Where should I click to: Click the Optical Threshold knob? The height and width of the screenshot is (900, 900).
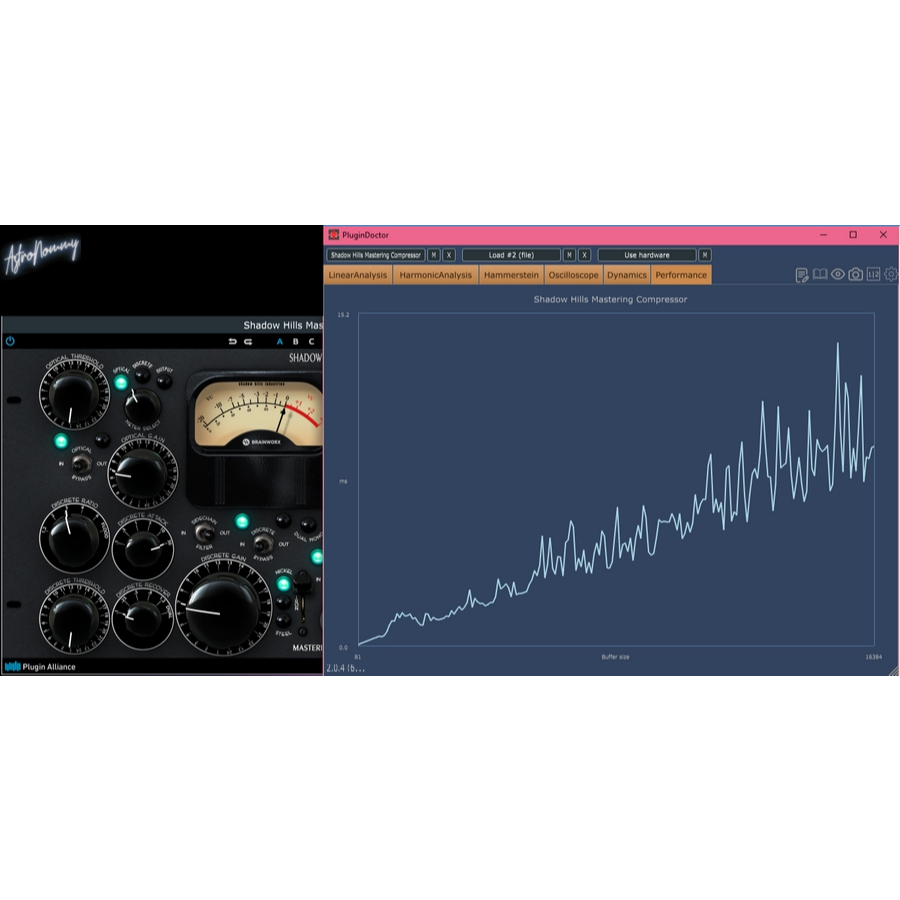click(73, 396)
